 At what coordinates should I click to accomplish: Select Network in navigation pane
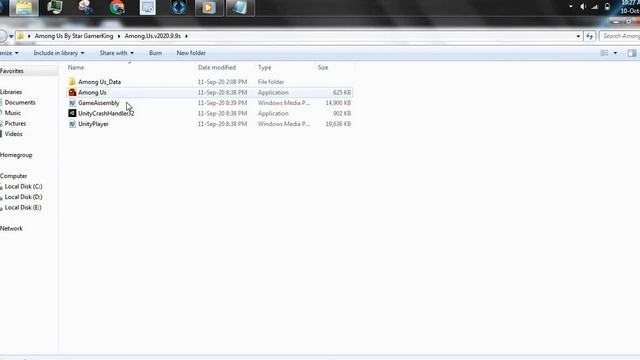pyautogui.click(x=11, y=229)
